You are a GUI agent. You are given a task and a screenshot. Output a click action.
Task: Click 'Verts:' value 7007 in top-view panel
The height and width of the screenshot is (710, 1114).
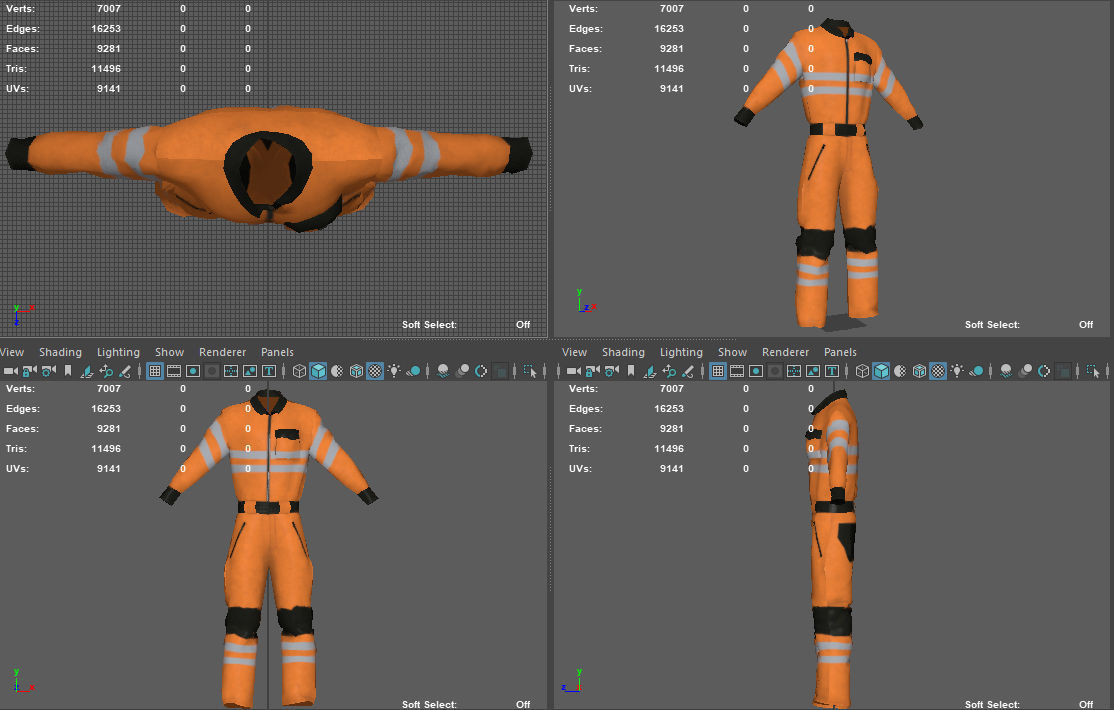point(109,9)
